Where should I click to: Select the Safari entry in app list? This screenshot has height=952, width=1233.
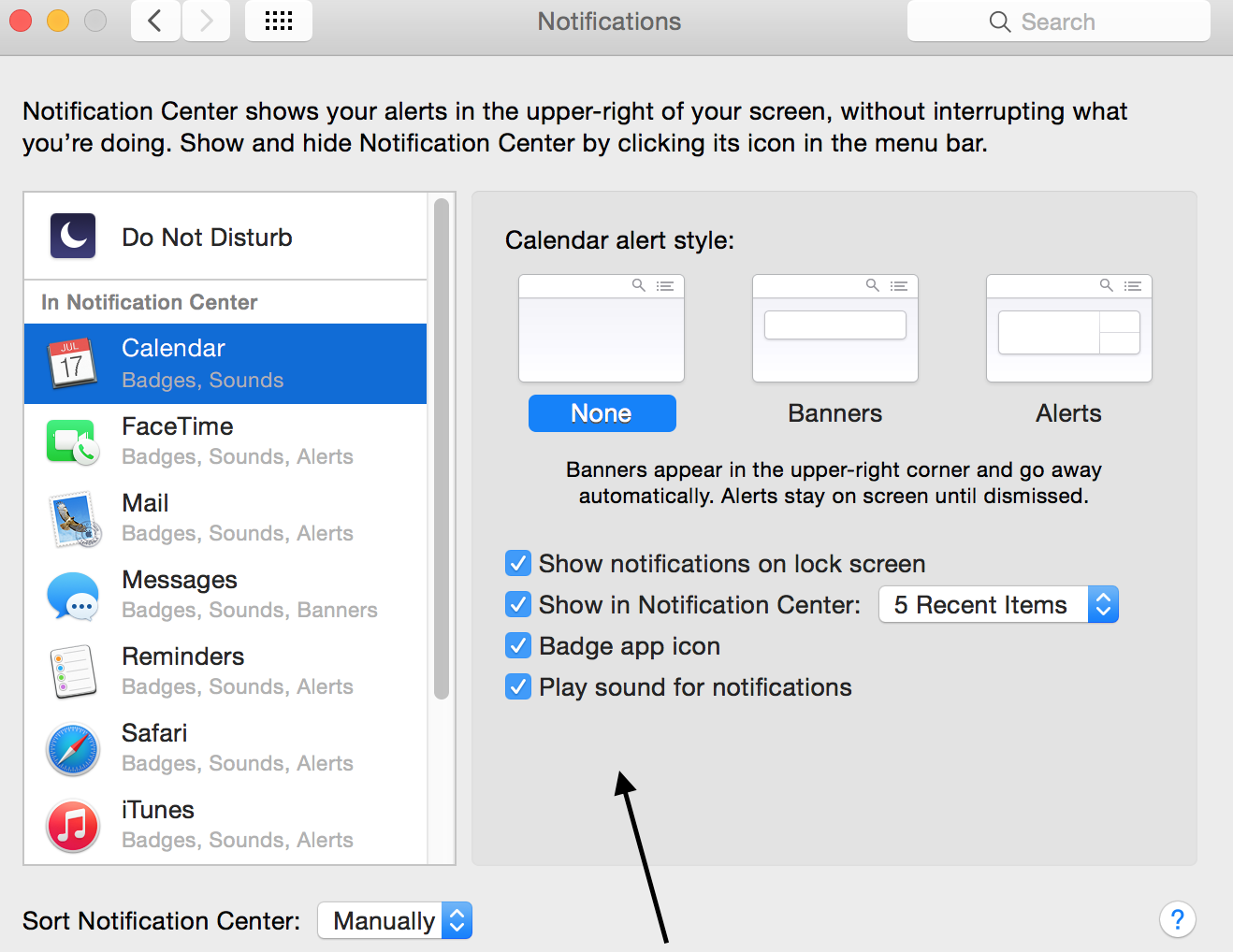[225, 748]
